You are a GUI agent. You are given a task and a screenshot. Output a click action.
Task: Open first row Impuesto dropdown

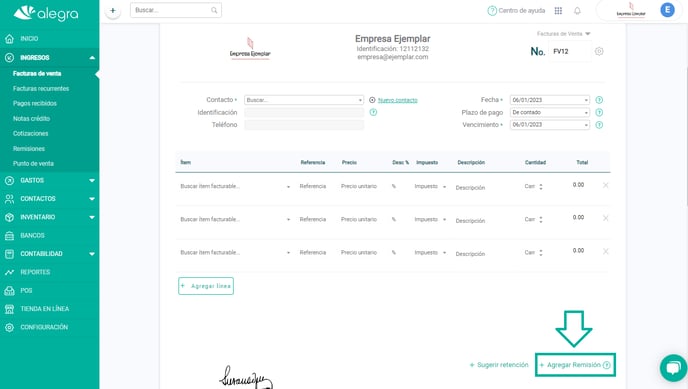430,186
